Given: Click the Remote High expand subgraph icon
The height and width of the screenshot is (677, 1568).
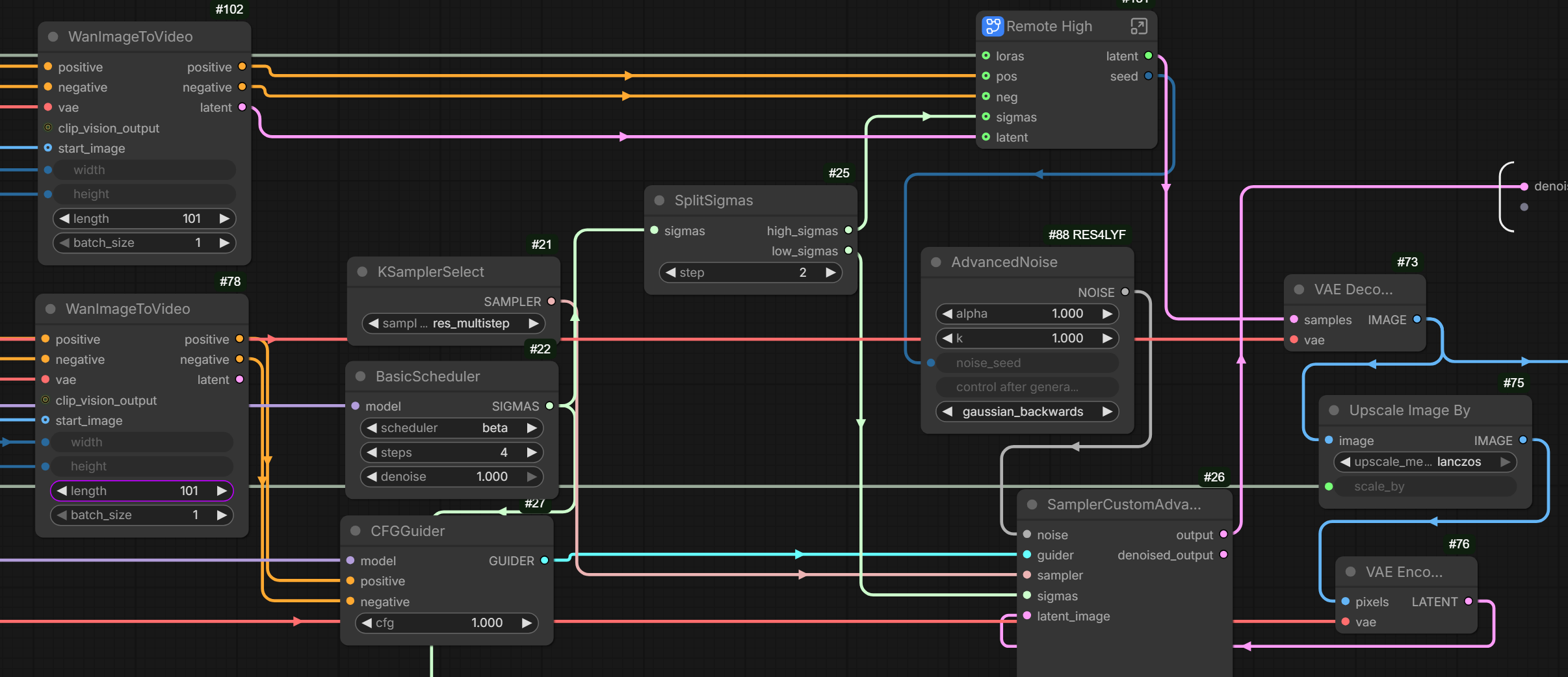Looking at the screenshot, I should click(1139, 27).
